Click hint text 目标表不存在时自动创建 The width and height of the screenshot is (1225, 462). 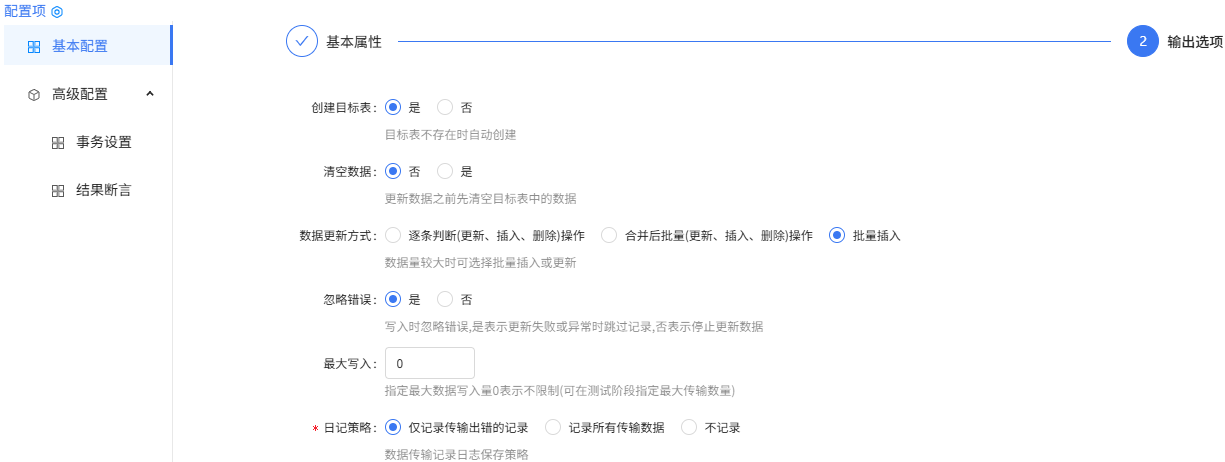(x=451, y=134)
